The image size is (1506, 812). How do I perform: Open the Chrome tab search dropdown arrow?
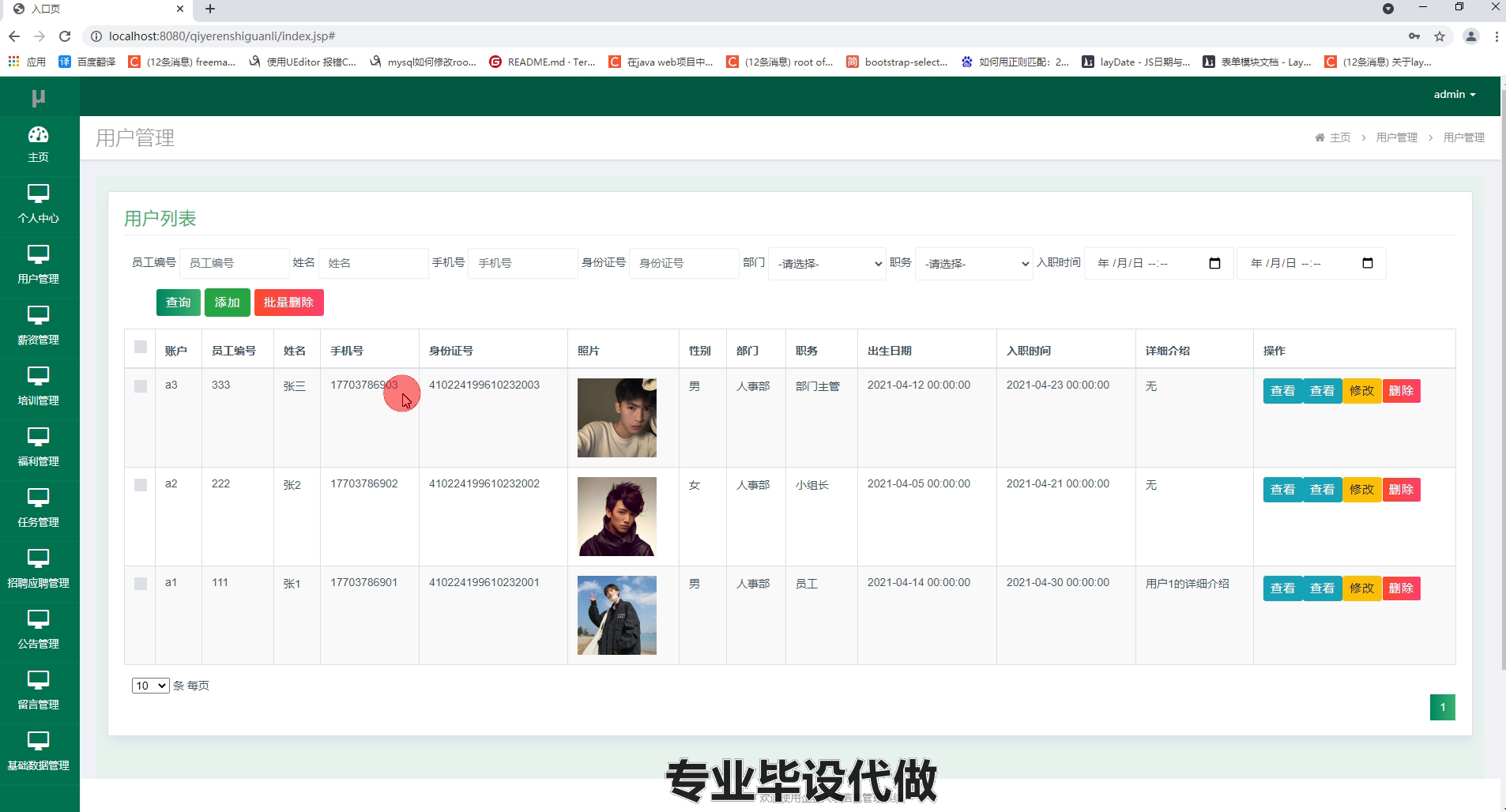coord(1388,9)
